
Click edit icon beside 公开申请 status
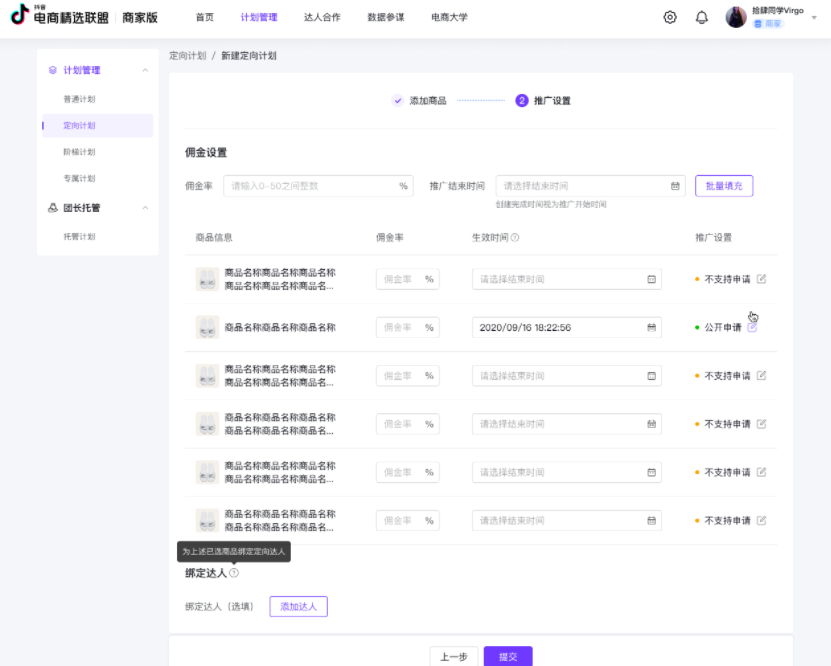[752, 327]
